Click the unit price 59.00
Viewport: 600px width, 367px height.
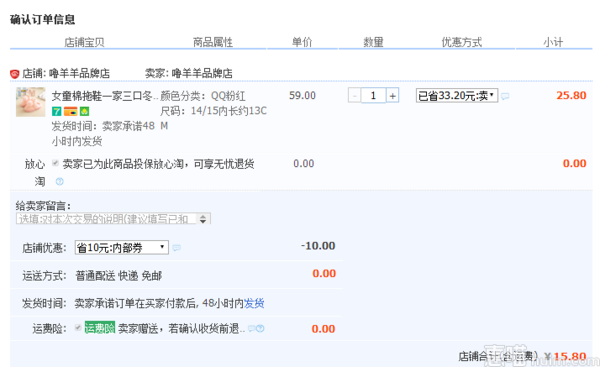click(x=302, y=95)
